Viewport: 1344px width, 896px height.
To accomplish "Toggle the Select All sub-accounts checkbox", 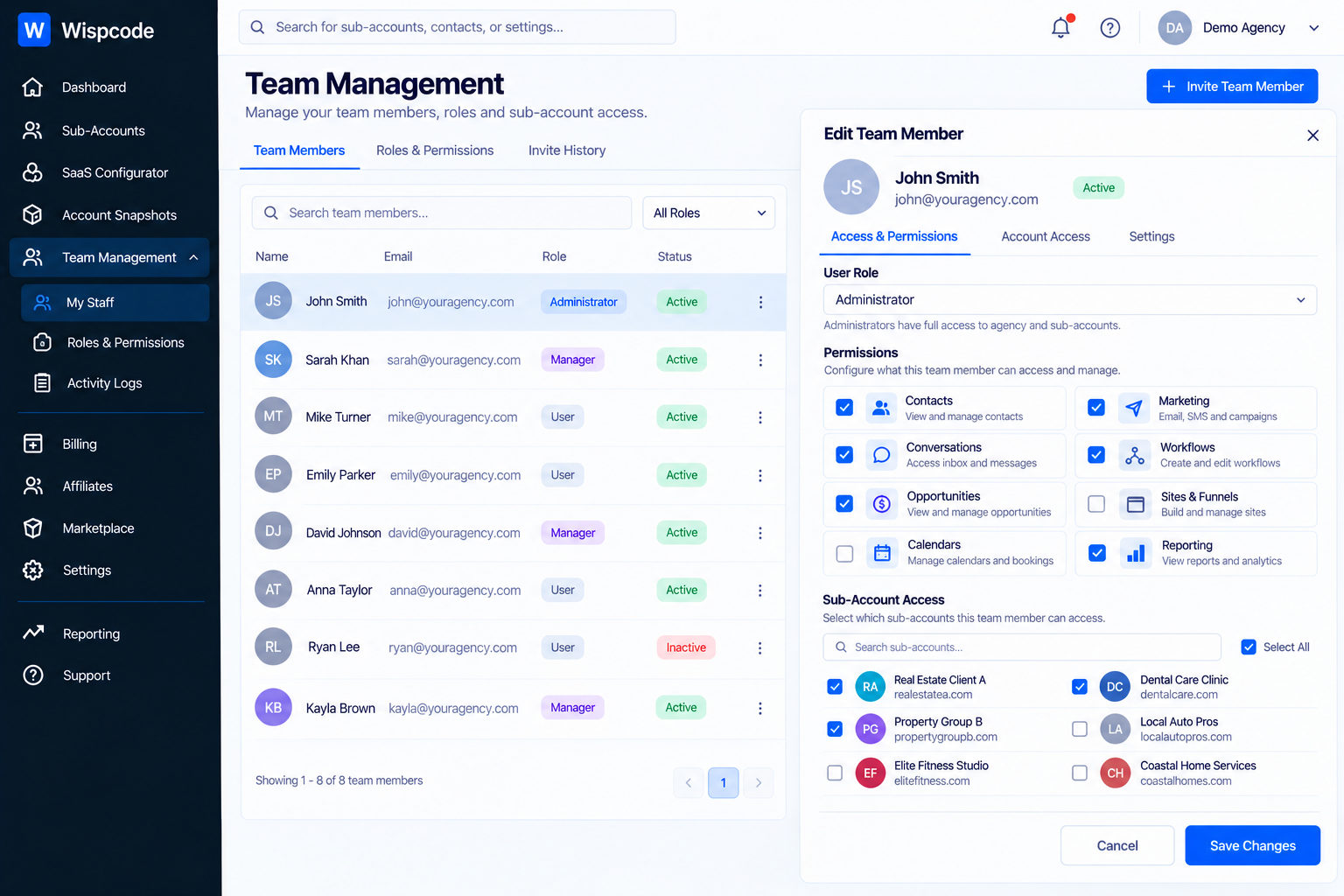I will [x=1249, y=647].
